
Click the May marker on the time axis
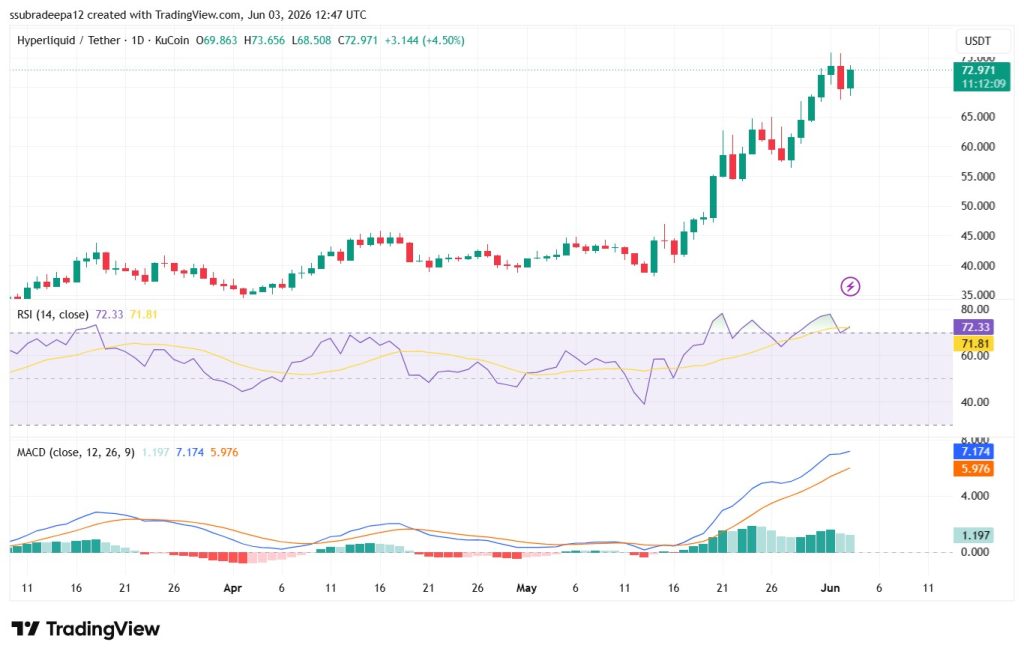point(526,588)
